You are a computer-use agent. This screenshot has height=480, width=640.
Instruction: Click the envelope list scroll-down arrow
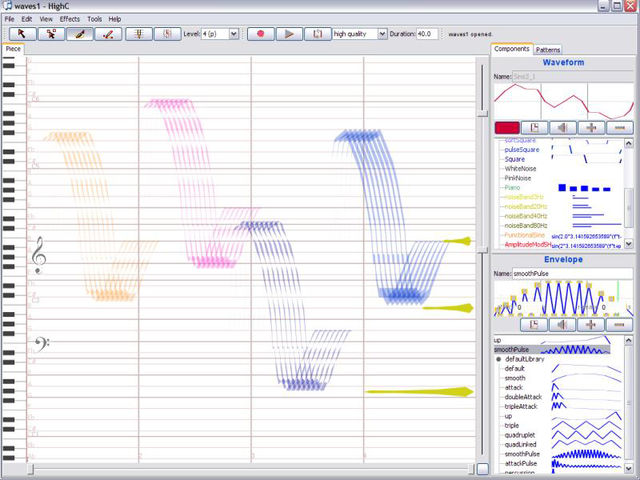pos(629,468)
